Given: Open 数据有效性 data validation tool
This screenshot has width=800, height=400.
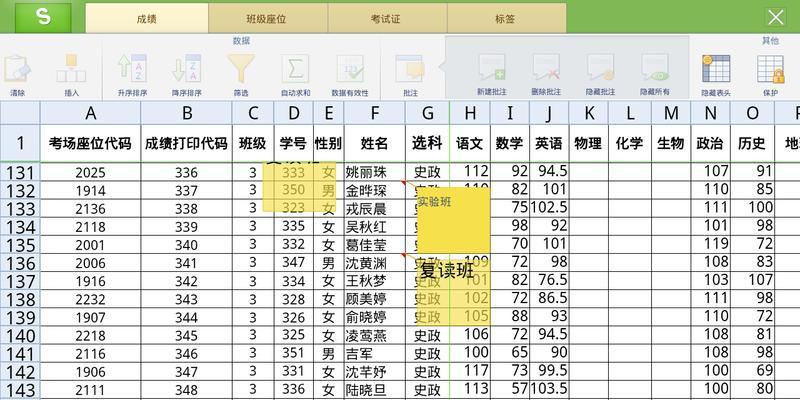Looking at the screenshot, I should pyautogui.click(x=350, y=72).
